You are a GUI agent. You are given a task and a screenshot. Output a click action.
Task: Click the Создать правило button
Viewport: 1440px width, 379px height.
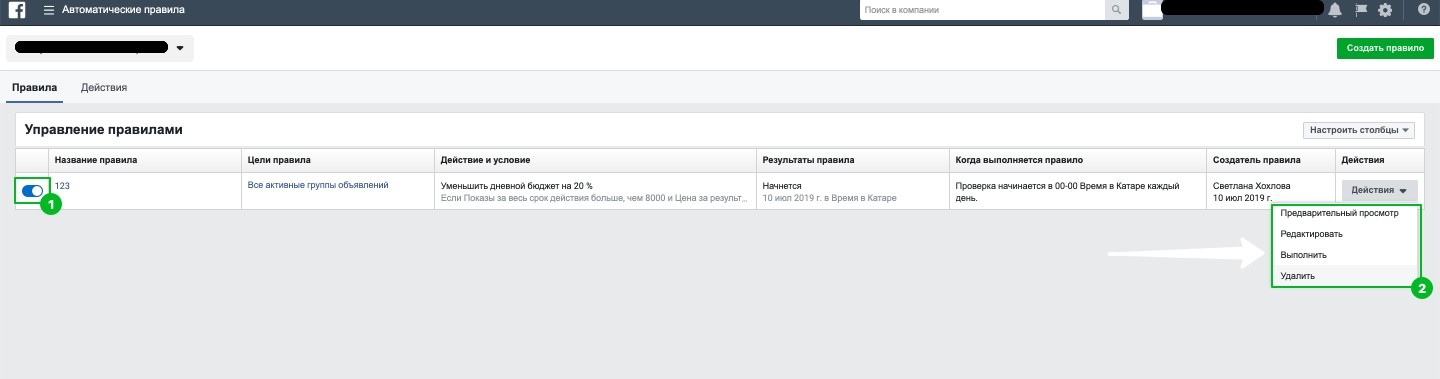pyautogui.click(x=1385, y=48)
